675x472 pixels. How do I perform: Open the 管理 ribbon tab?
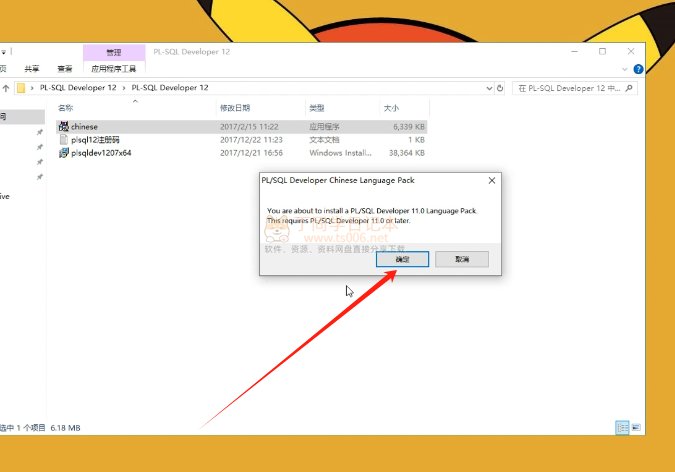114,53
